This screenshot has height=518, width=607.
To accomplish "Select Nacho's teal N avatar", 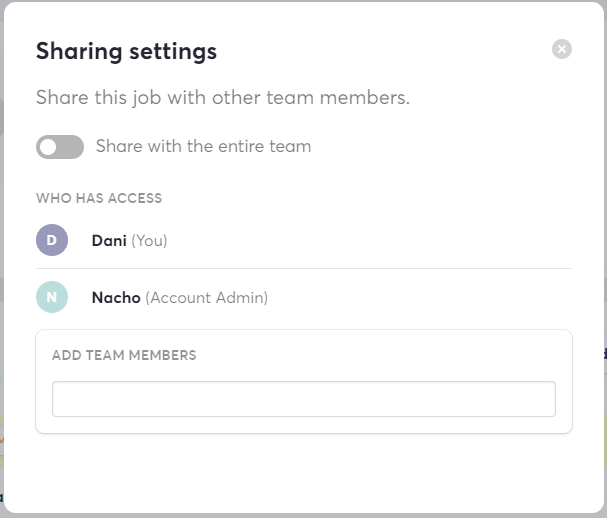I will [52, 297].
